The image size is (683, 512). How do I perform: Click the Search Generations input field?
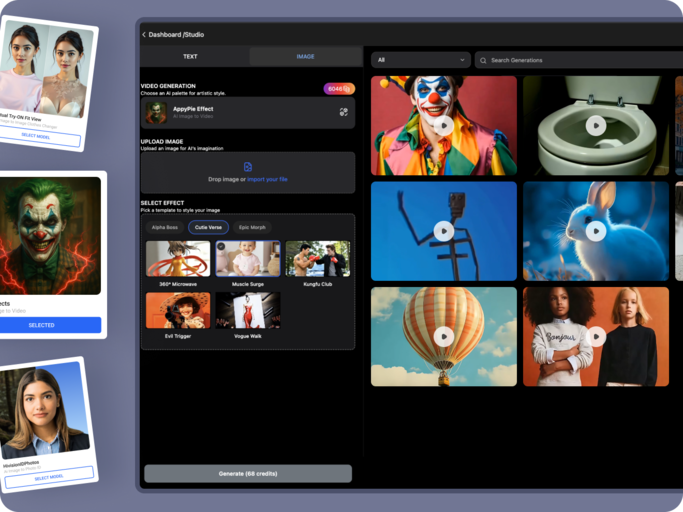click(x=580, y=60)
